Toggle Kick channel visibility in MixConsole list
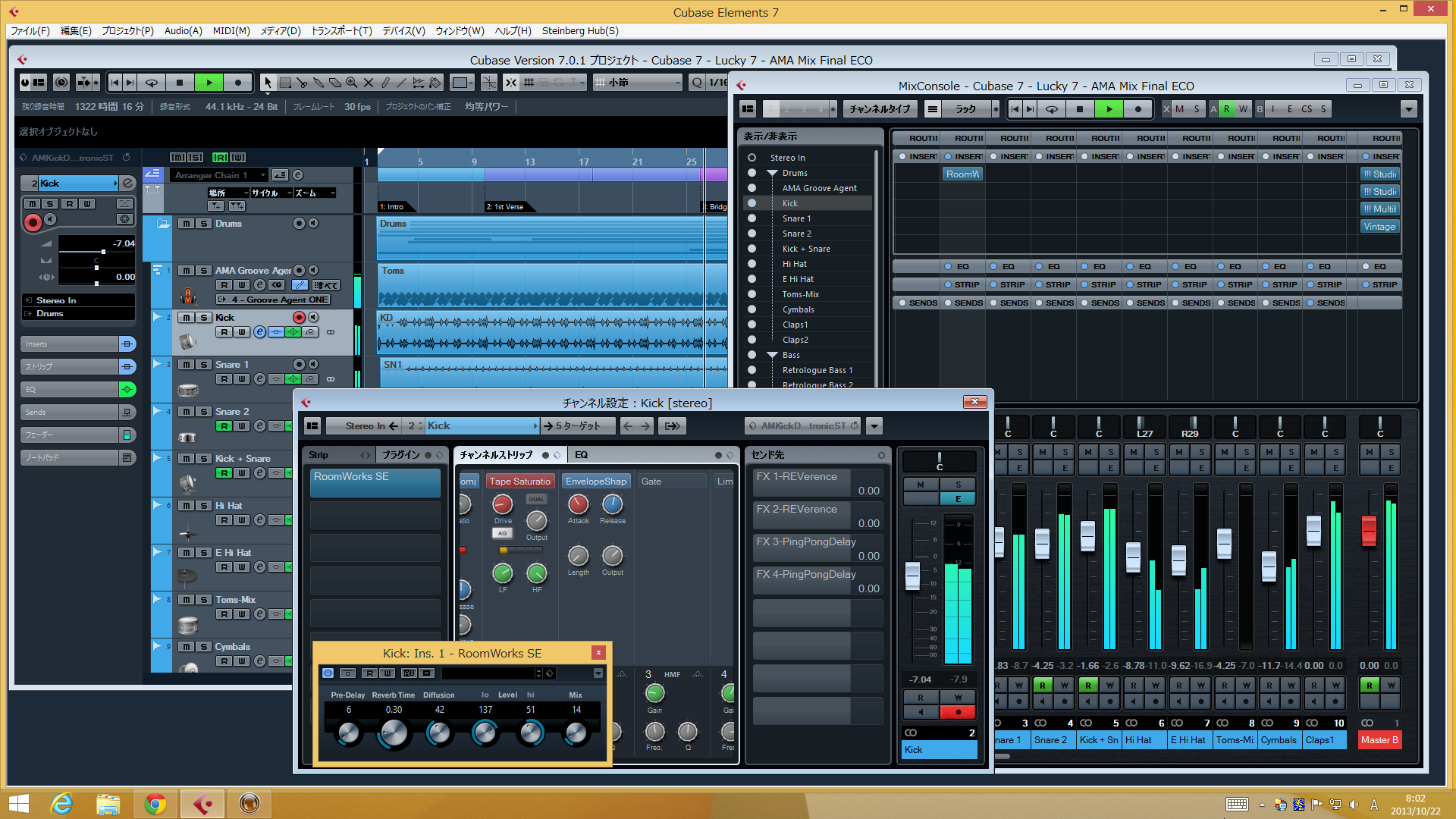This screenshot has width=1456, height=819. tap(752, 202)
